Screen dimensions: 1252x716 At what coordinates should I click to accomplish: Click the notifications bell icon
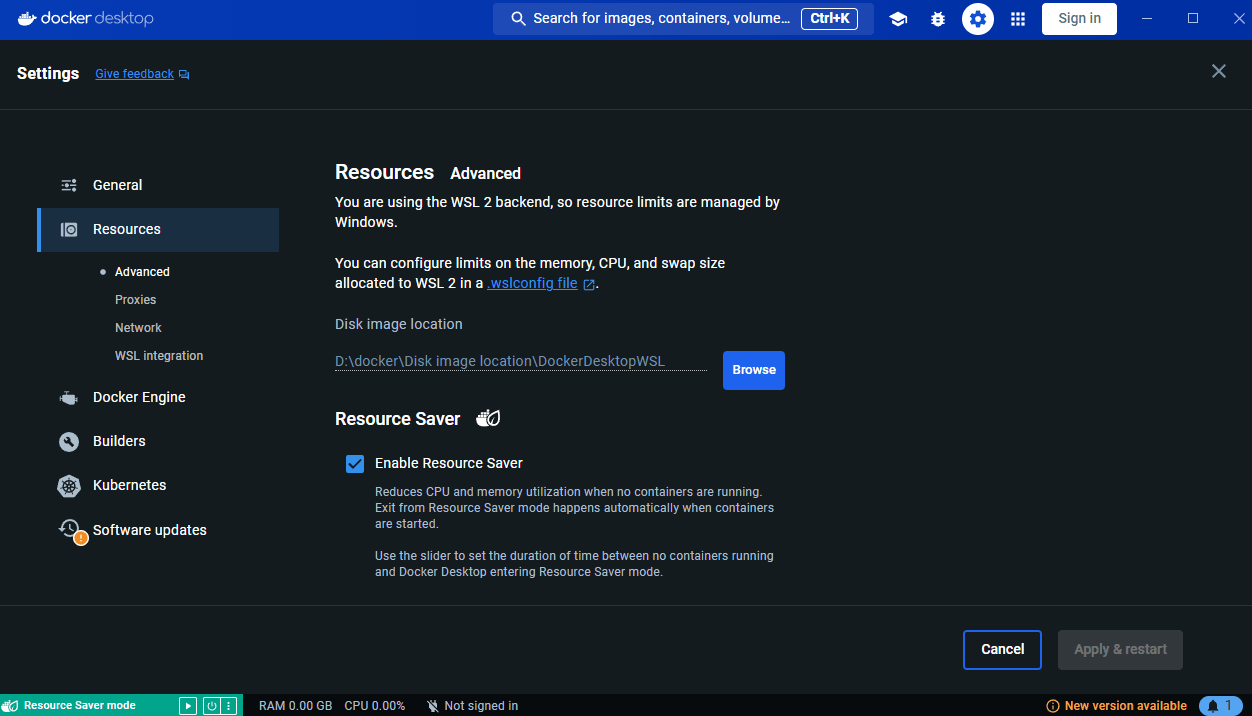point(1212,706)
